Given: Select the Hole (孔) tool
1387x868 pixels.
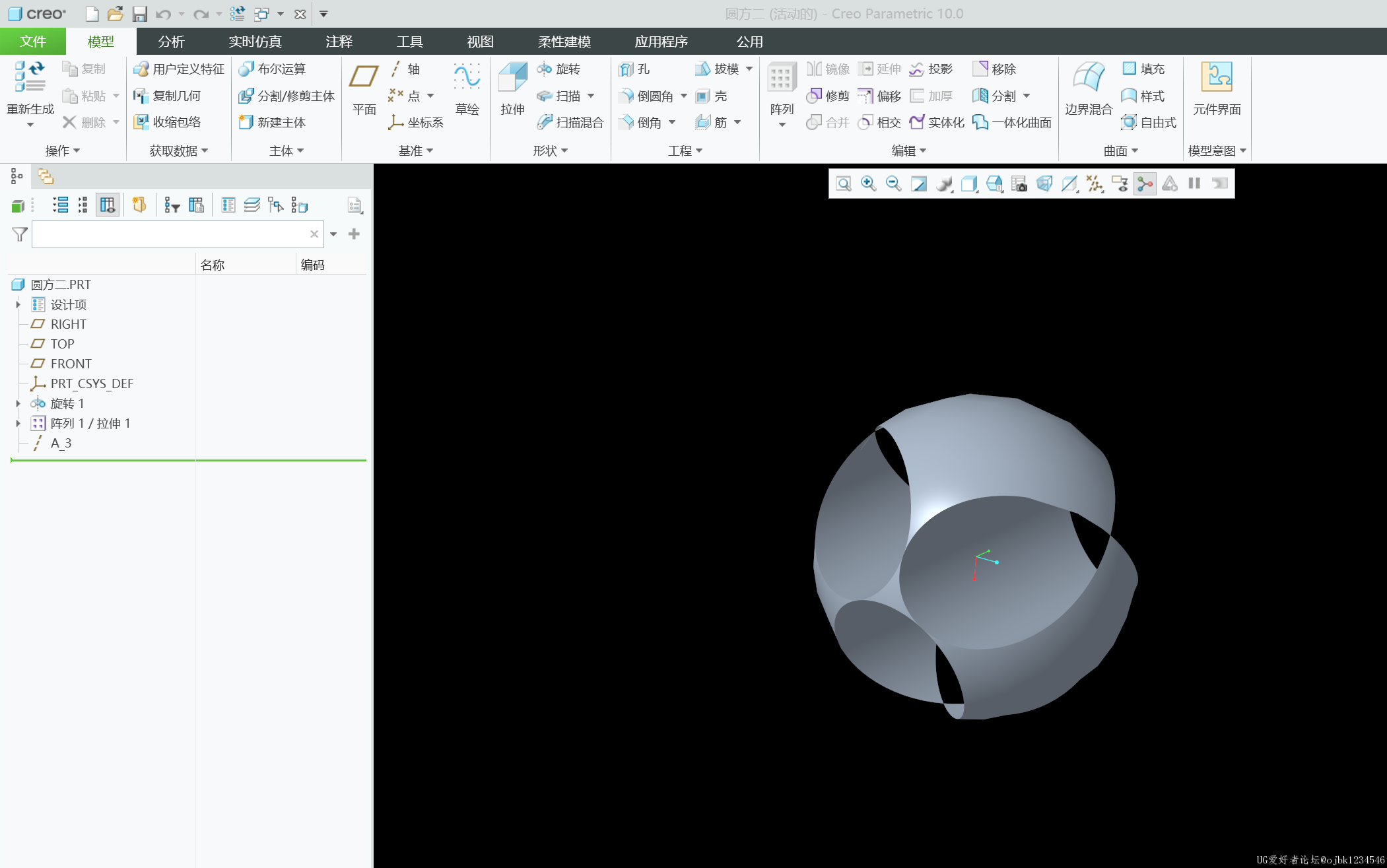Looking at the screenshot, I should pyautogui.click(x=634, y=69).
